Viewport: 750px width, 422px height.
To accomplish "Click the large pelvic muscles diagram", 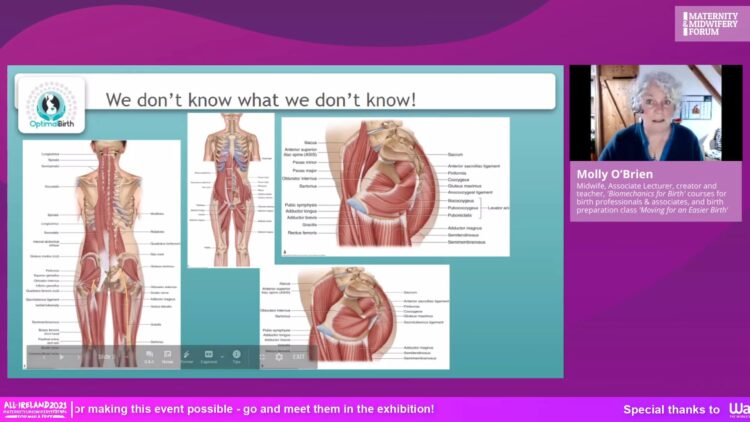I will click(395, 187).
